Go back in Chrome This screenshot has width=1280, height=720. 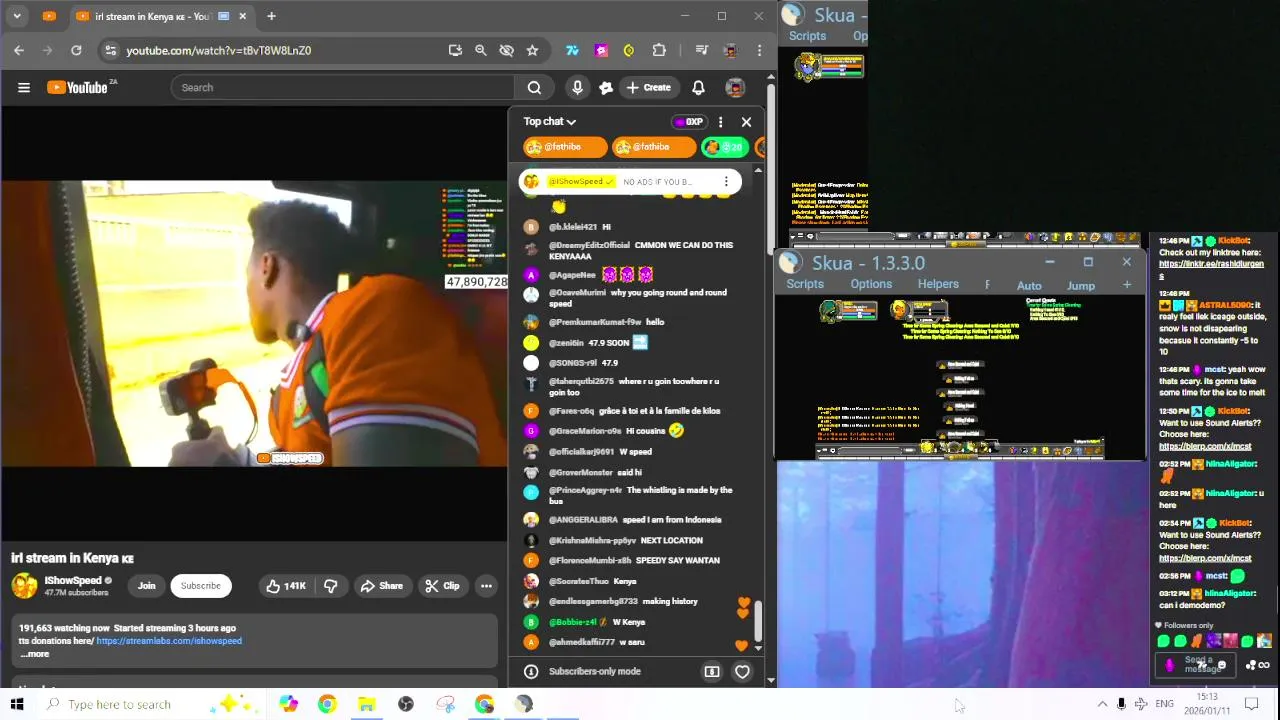(19, 50)
